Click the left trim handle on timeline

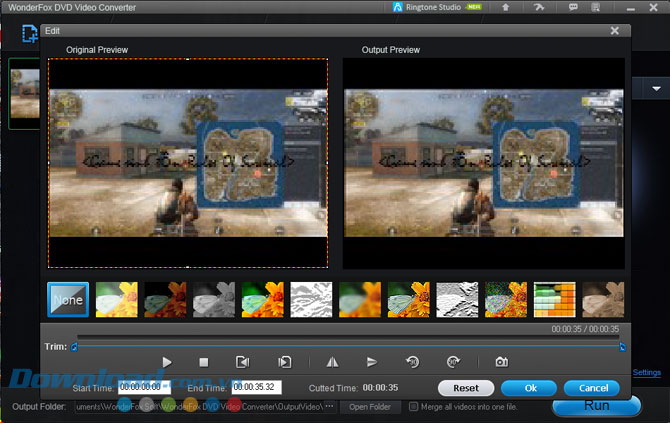(x=74, y=347)
